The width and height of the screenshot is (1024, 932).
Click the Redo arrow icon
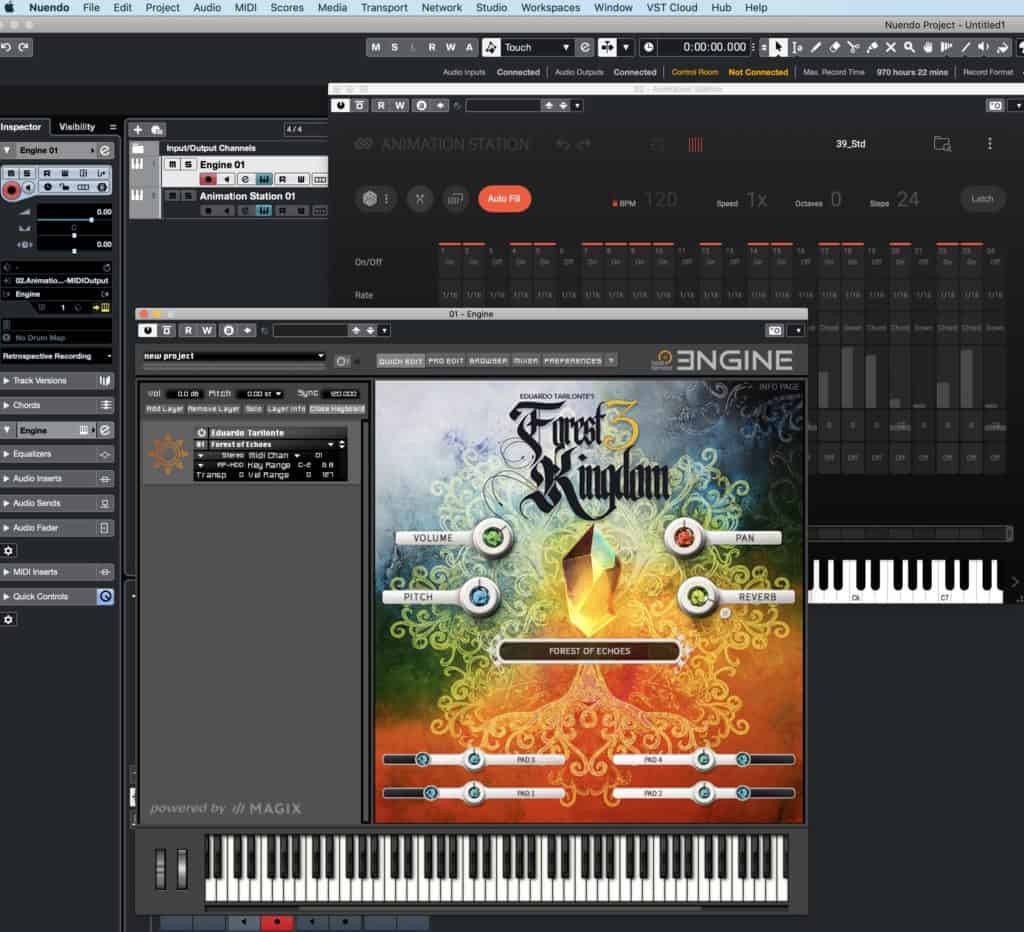point(24,47)
